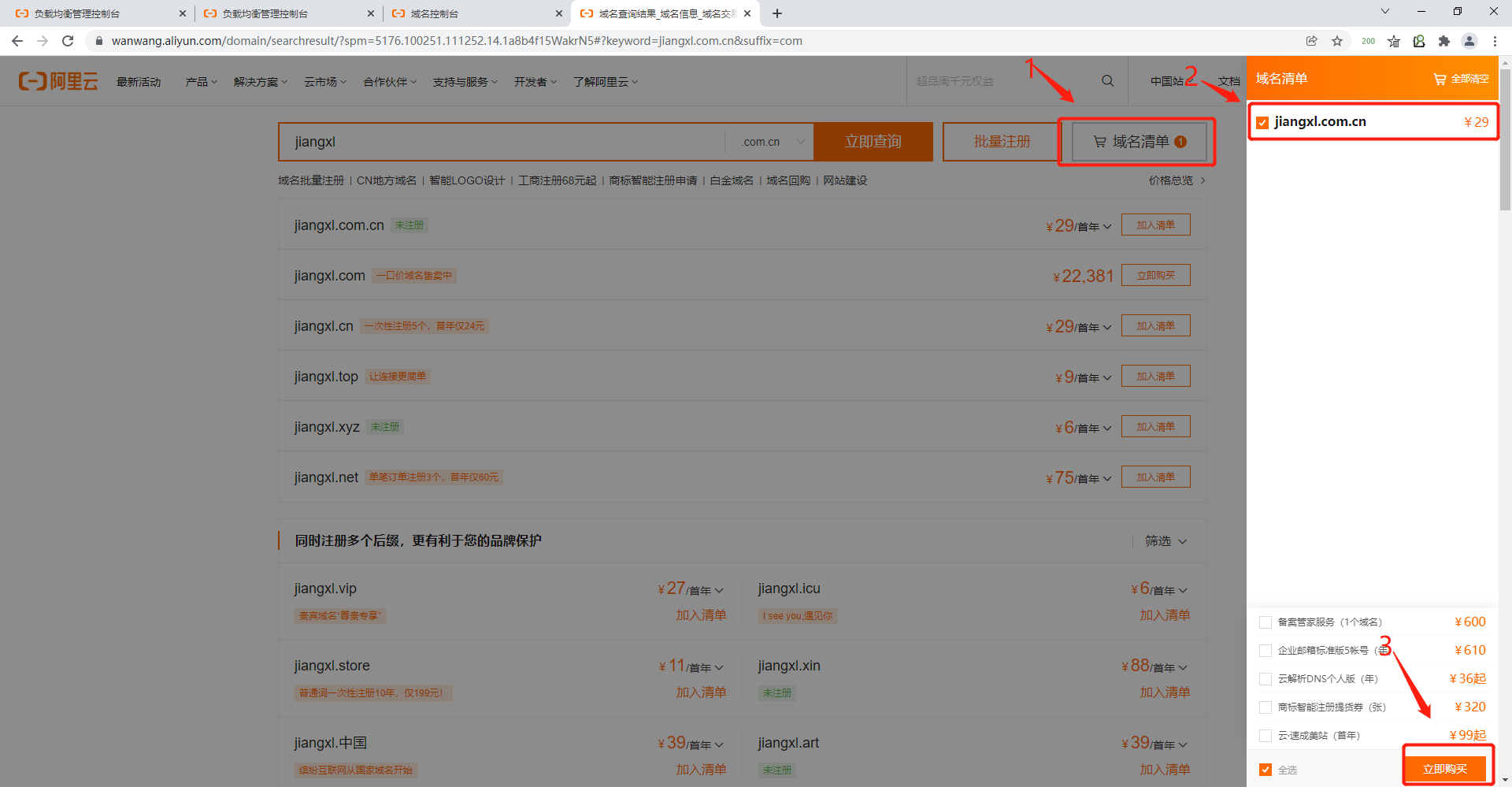This screenshot has width=1512, height=787.
Task: Open the 域名回购 link
Action: (788, 180)
